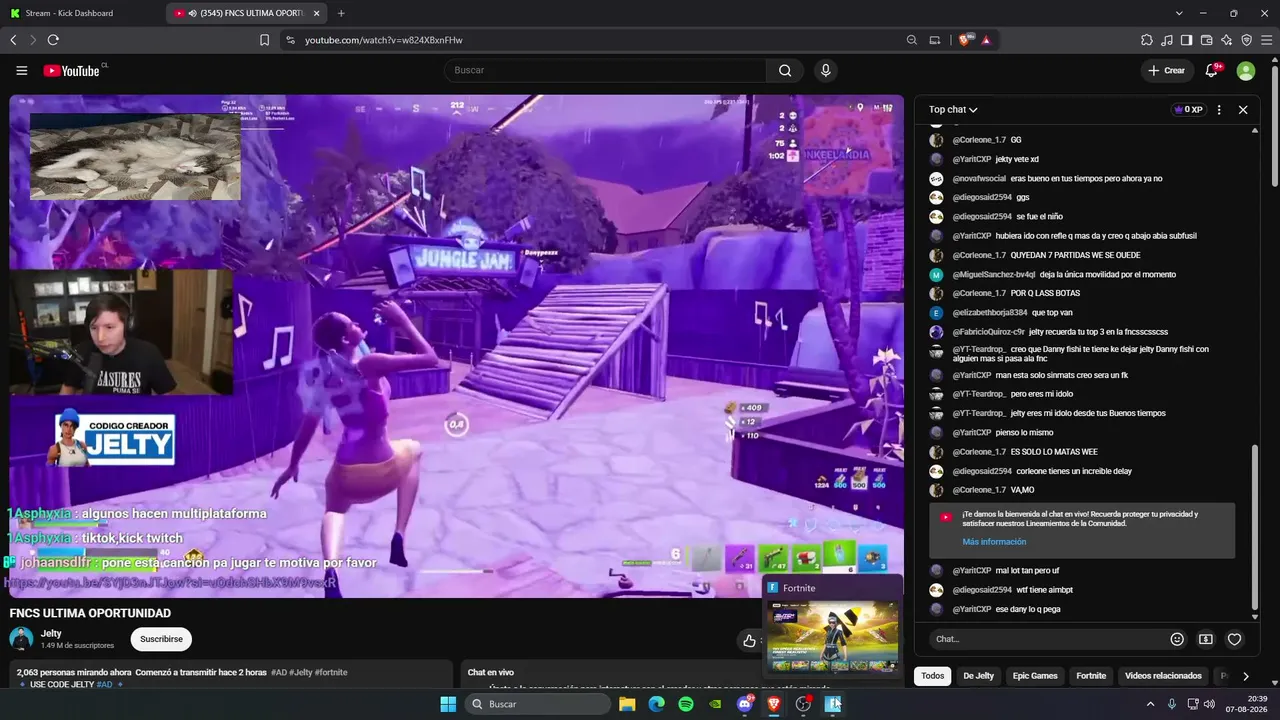This screenshot has height=720, width=1280.
Task: Open Microsoft Edge from the taskbar
Action: (656, 704)
